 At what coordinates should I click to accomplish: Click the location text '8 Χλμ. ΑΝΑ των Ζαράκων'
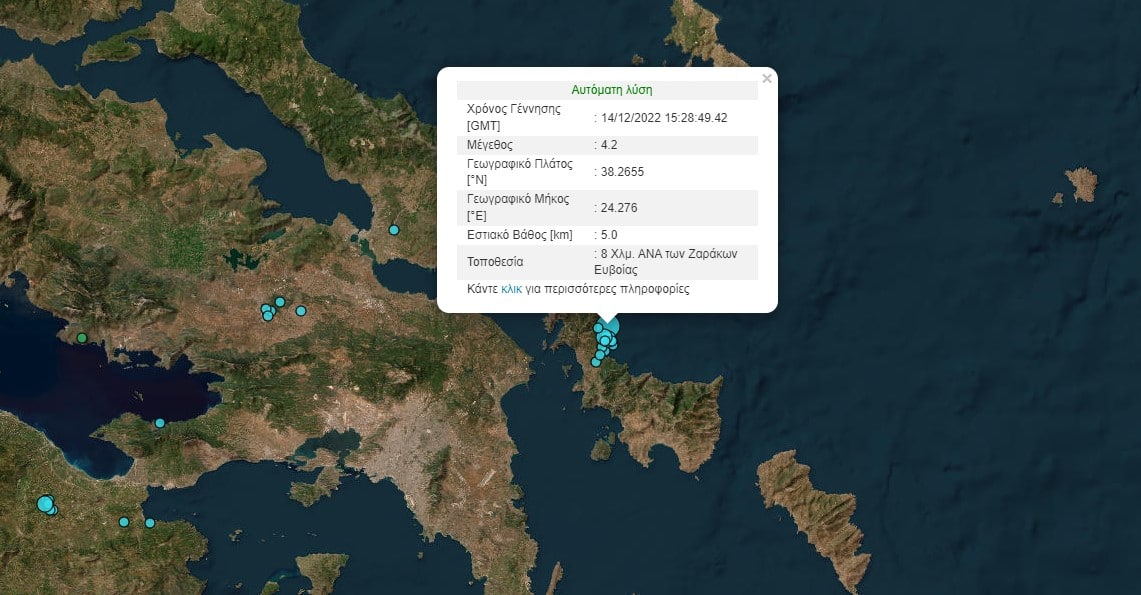pyautogui.click(x=668, y=254)
